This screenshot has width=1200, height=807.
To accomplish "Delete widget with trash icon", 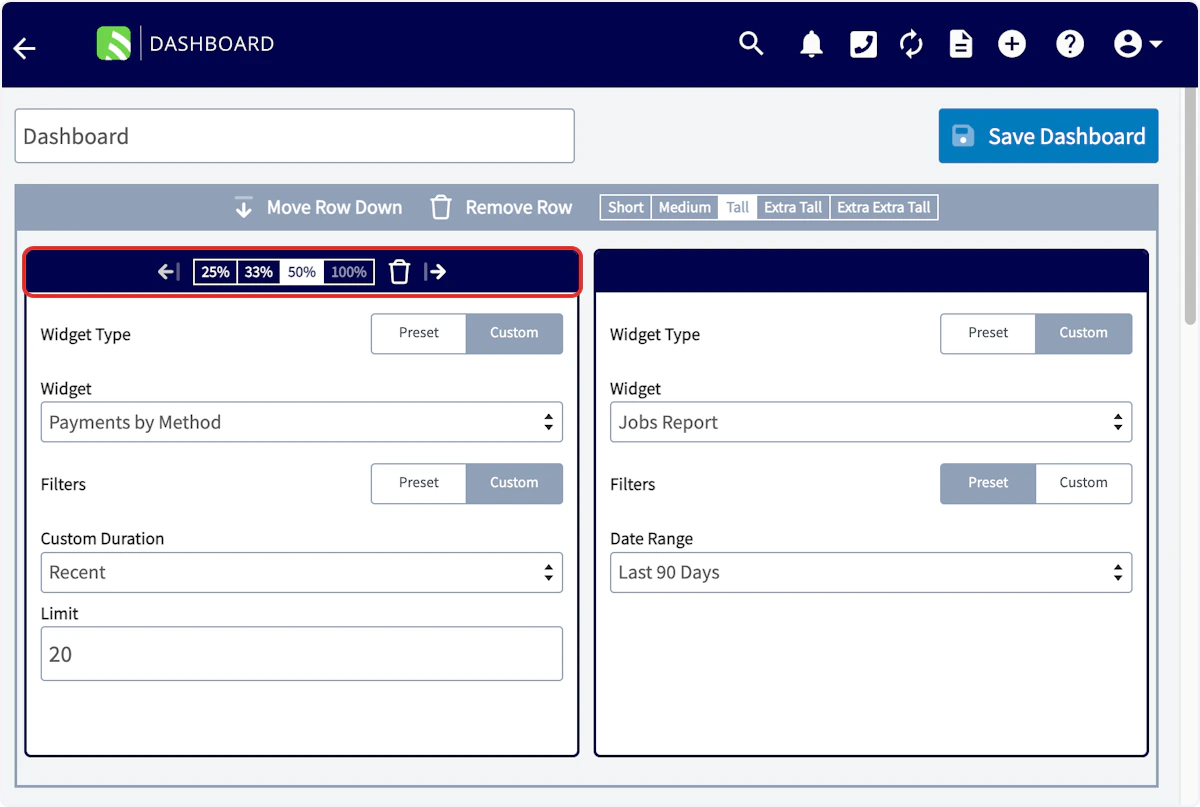I will (x=399, y=272).
